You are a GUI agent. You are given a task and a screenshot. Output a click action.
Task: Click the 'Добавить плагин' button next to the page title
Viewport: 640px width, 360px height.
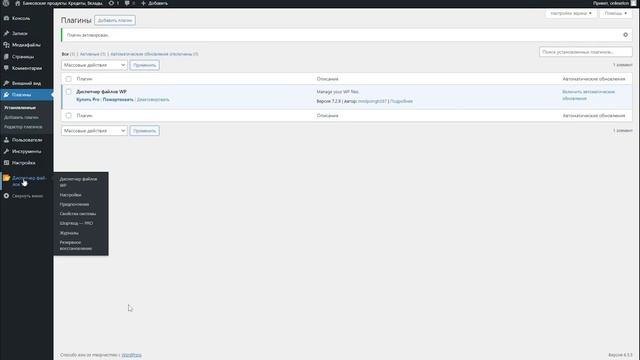pos(115,20)
